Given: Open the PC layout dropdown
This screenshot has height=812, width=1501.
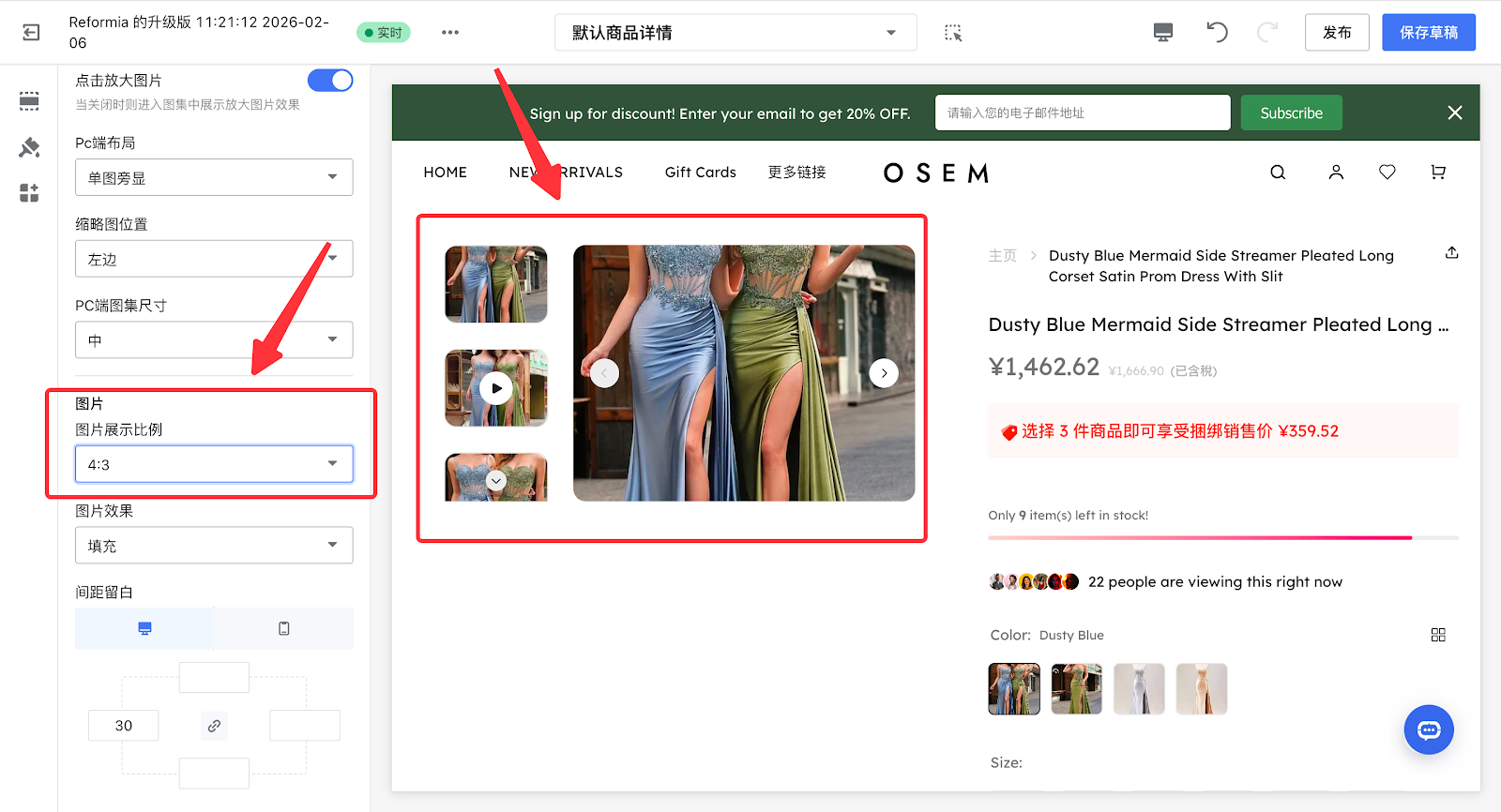Looking at the screenshot, I should click(214, 177).
